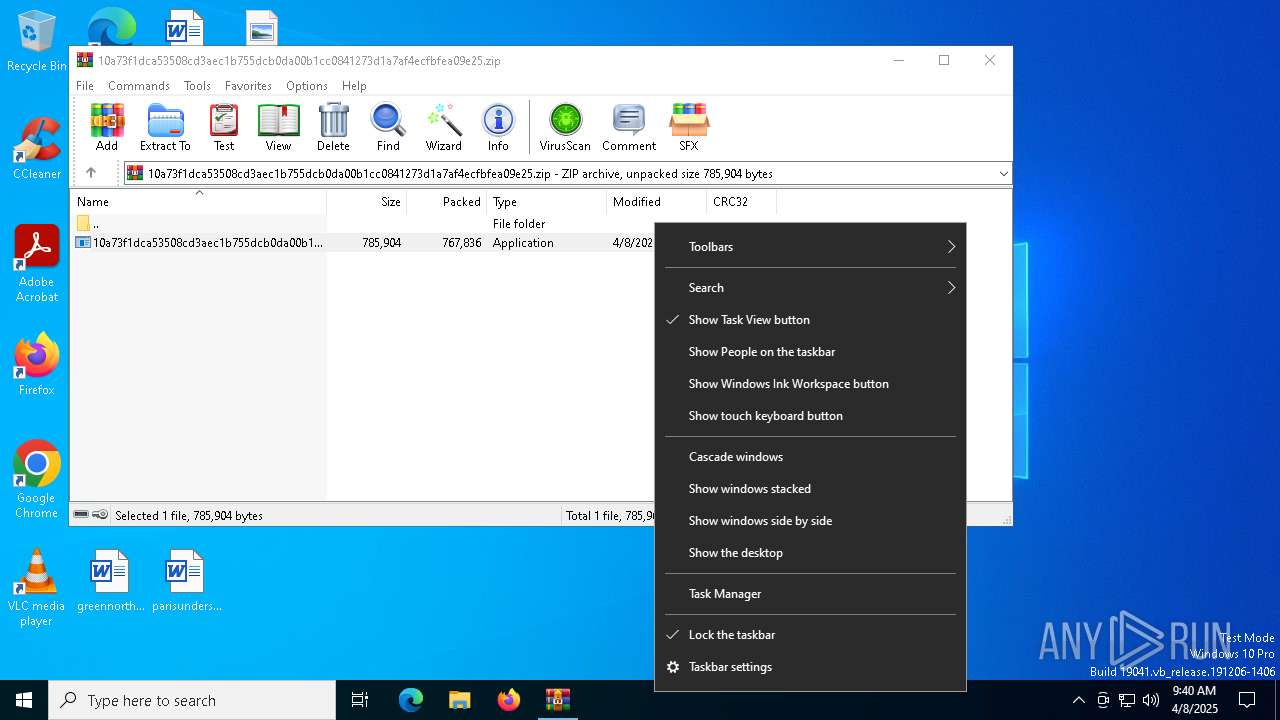This screenshot has width=1280, height=720.
Task: Sort by the Name column header
Action: pos(198,202)
